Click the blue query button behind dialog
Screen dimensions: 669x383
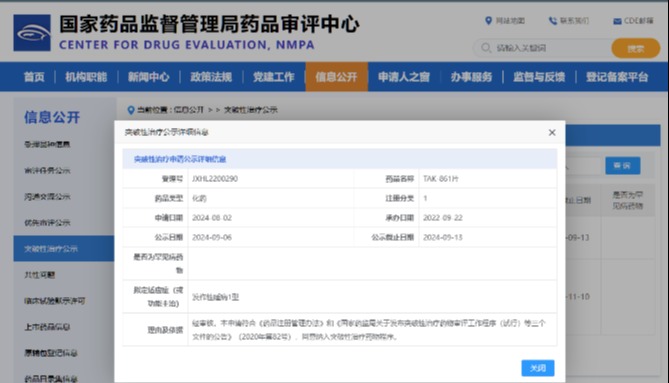622,165
